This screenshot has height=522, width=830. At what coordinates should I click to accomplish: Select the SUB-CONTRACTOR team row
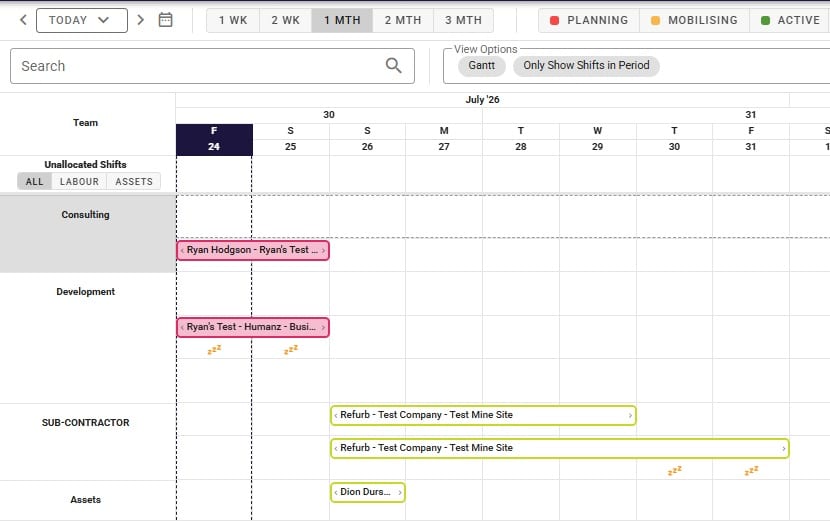[x=87, y=442]
